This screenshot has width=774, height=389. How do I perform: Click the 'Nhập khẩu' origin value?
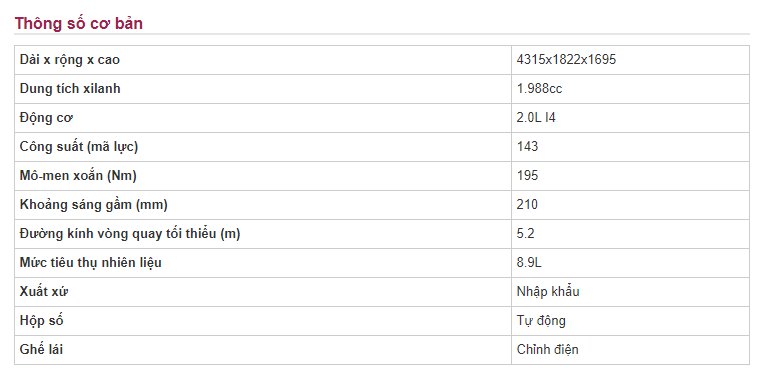click(548, 292)
